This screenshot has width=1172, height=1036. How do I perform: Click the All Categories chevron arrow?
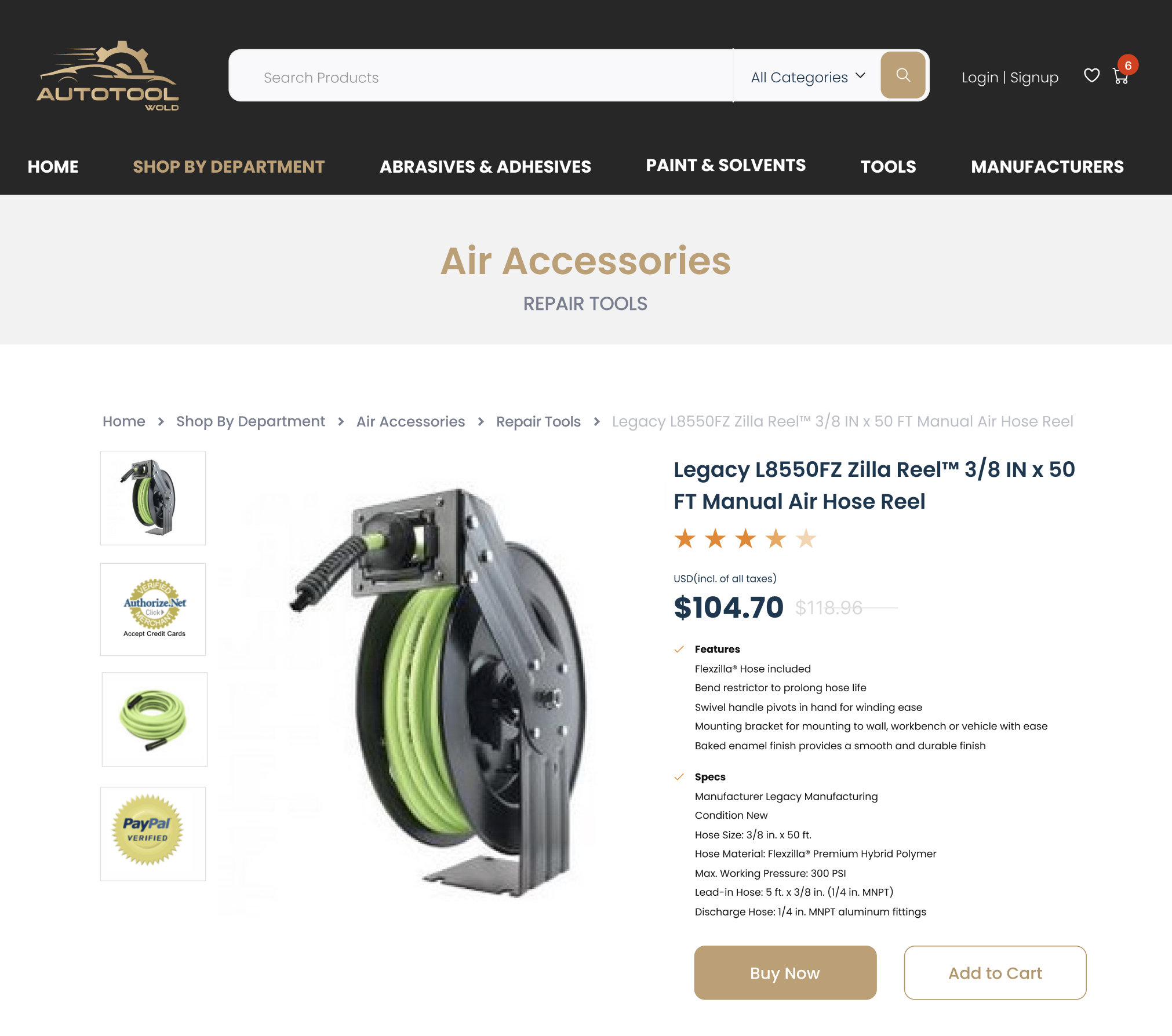[x=860, y=76]
